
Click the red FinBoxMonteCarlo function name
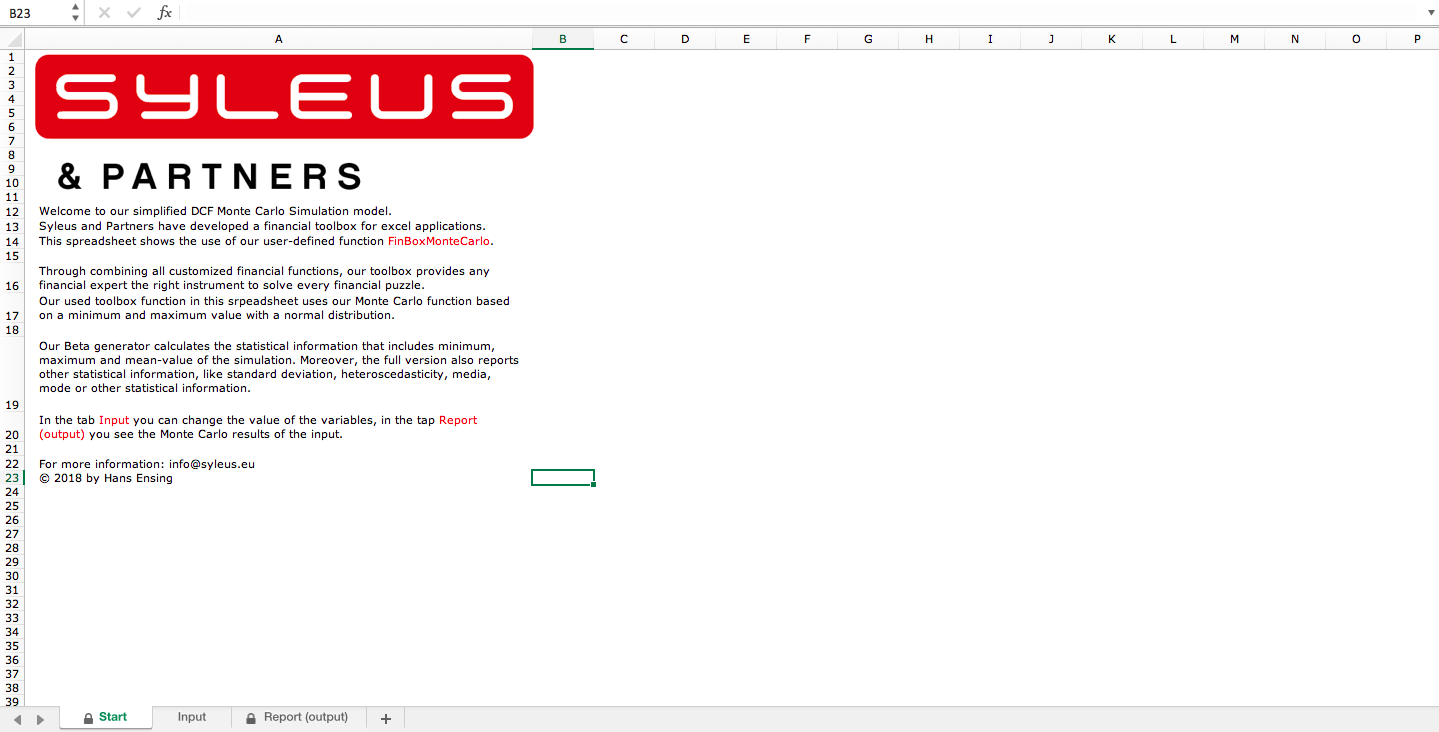click(x=440, y=241)
